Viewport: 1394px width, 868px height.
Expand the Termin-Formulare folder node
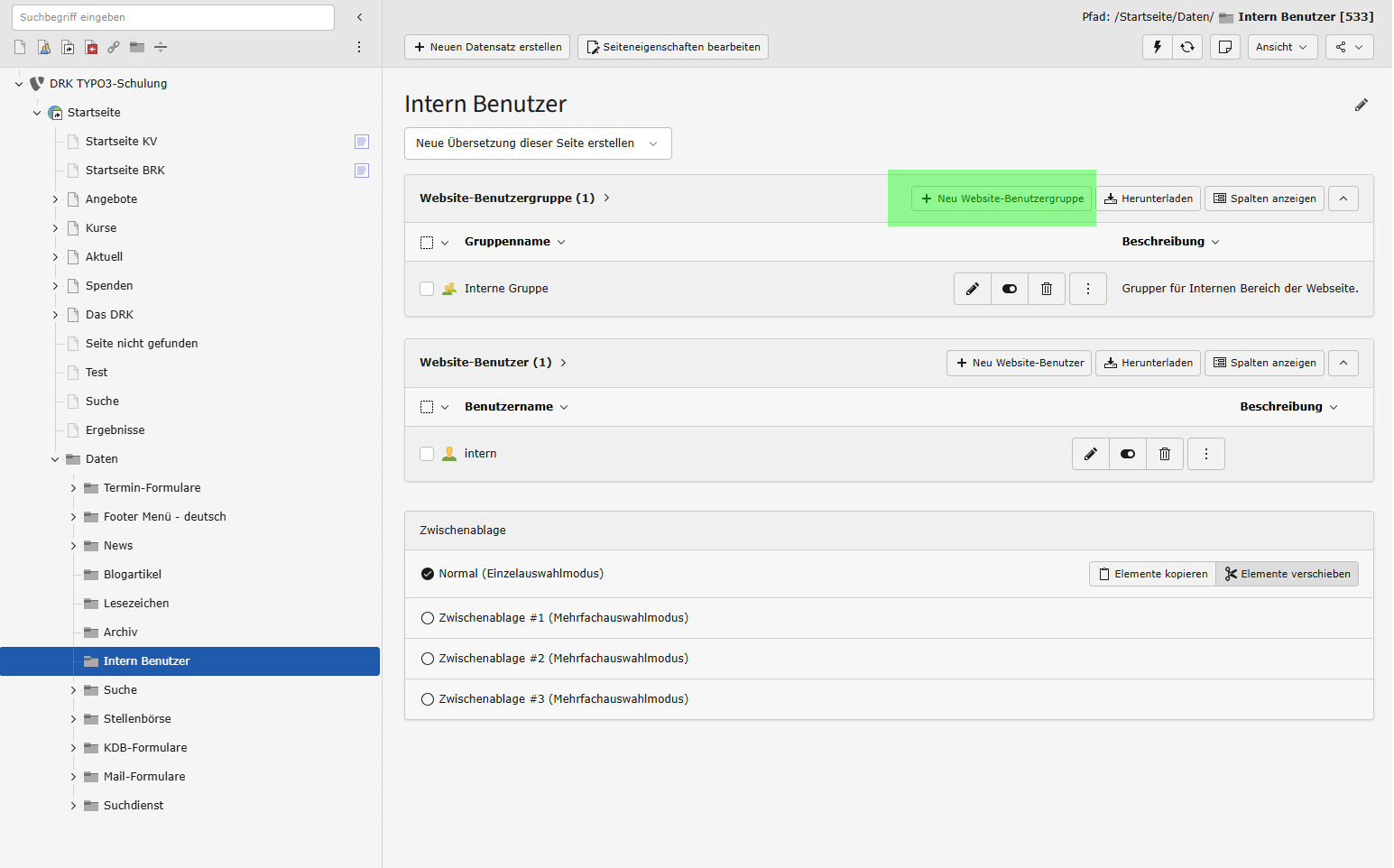73,488
